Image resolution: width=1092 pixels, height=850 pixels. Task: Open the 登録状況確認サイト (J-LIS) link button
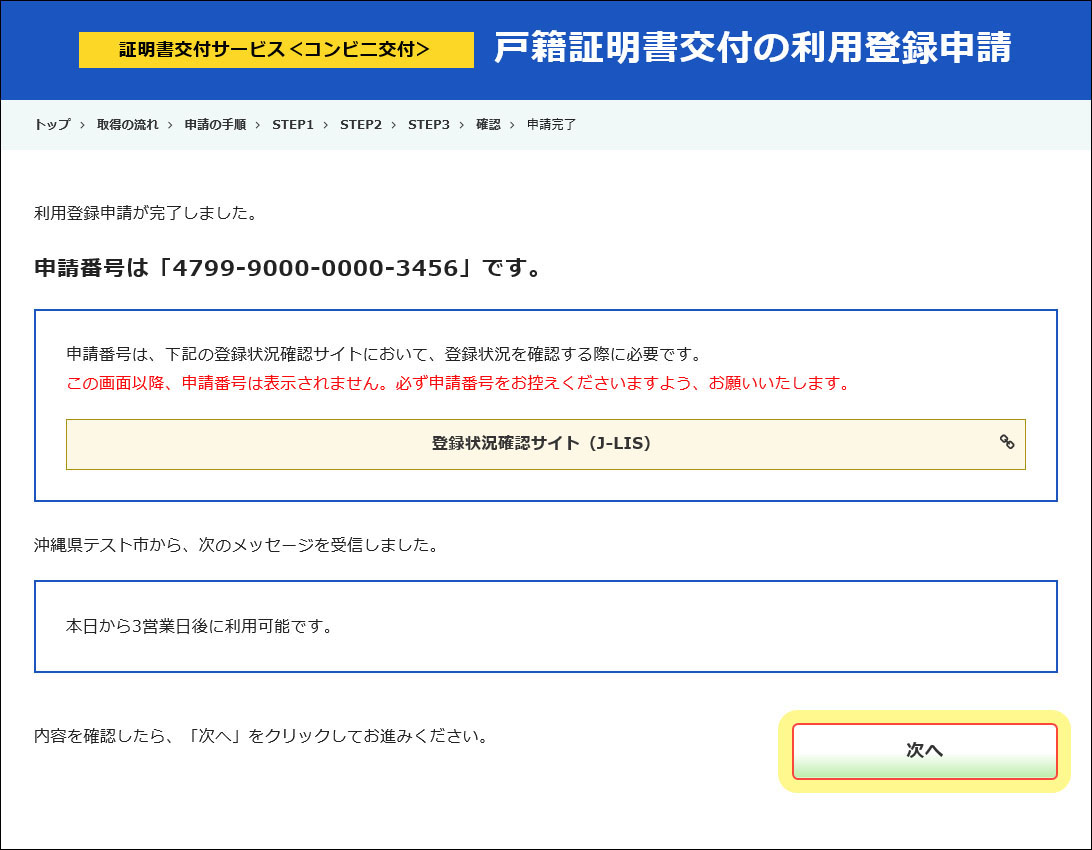pyautogui.click(x=545, y=444)
